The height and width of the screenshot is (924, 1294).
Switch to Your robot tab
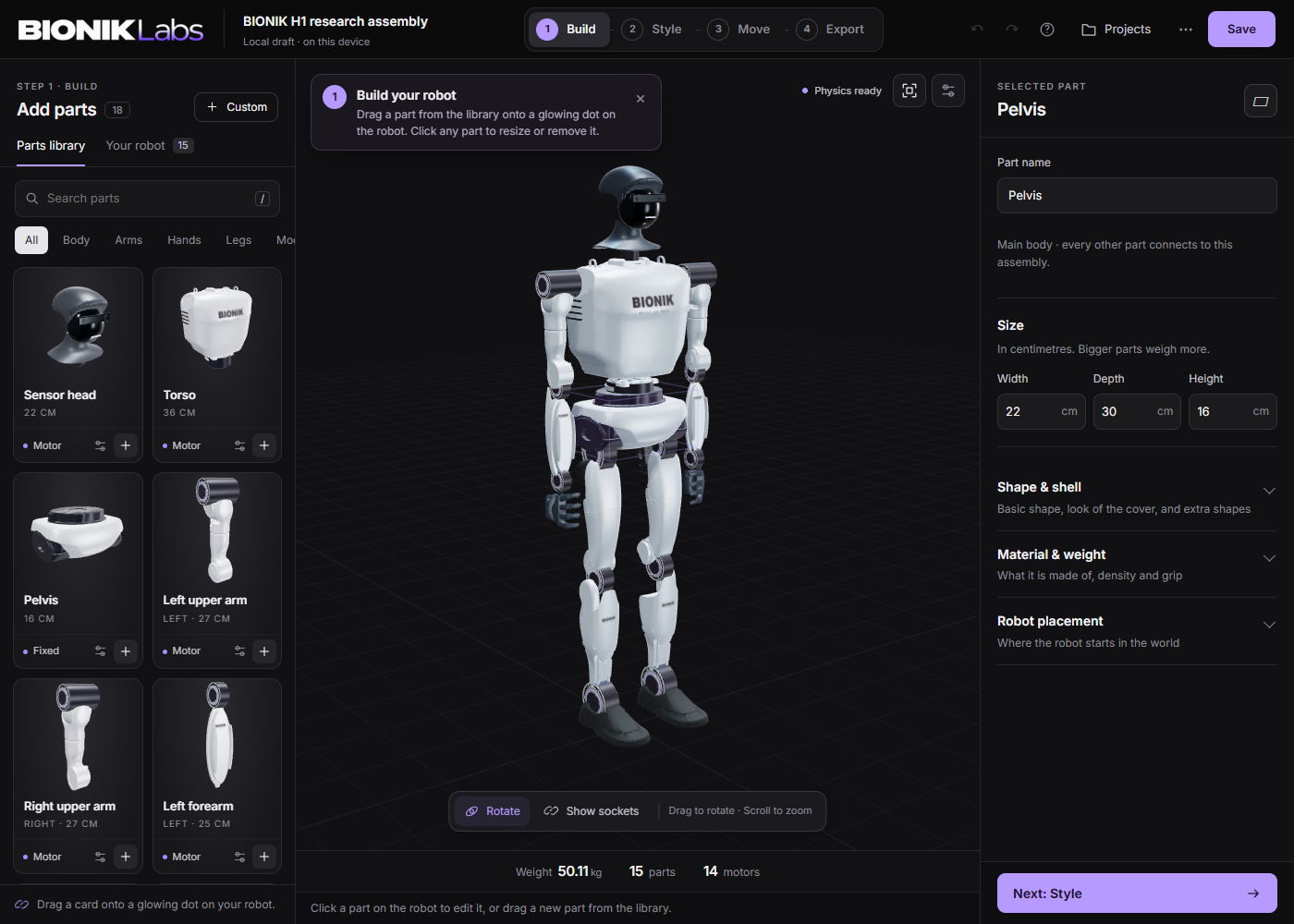(150, 146)
